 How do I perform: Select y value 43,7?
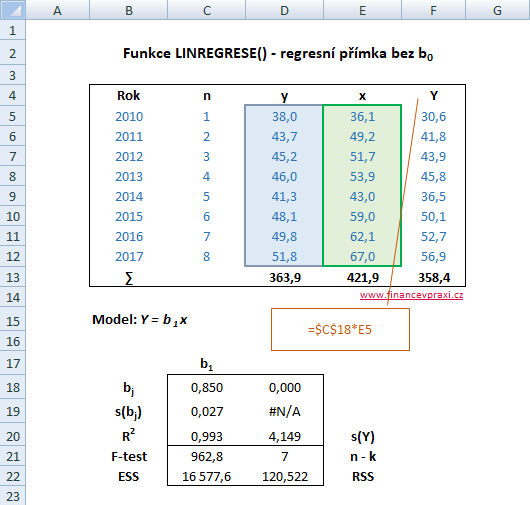[x=285, y=137]
